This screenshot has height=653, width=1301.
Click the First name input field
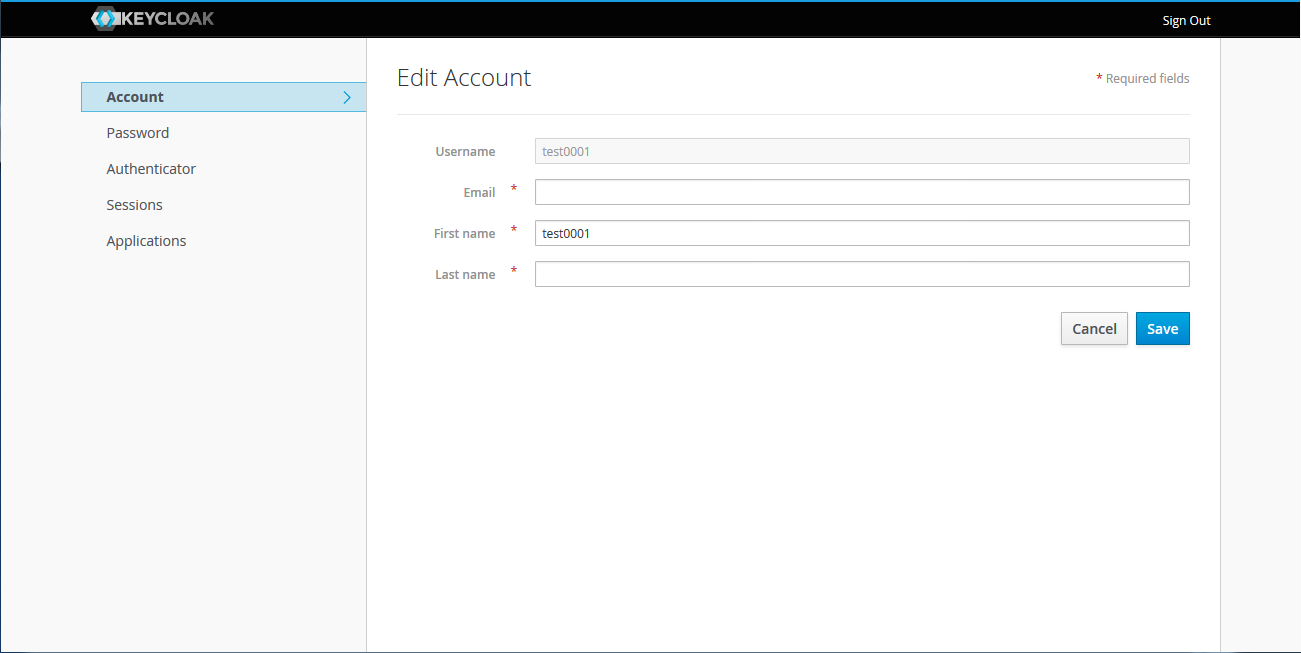(x=862, y=232)
